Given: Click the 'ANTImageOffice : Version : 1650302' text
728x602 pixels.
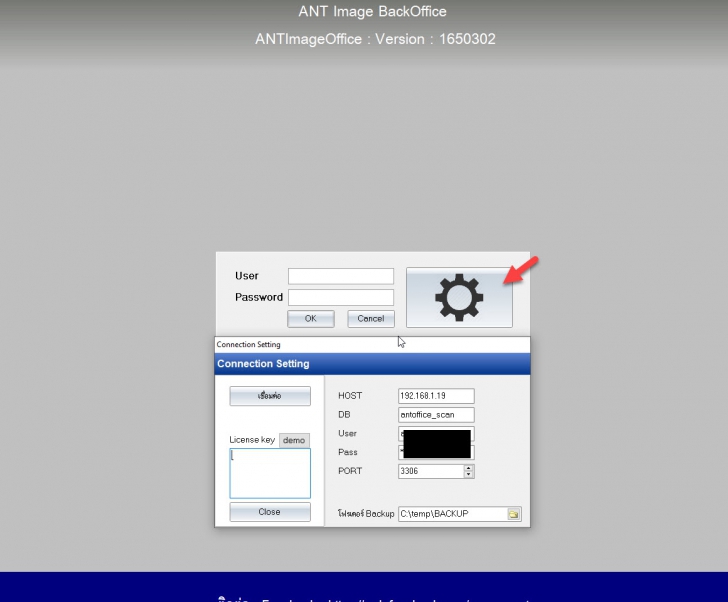Looking at the screenshot, I should tap(375, 39).
